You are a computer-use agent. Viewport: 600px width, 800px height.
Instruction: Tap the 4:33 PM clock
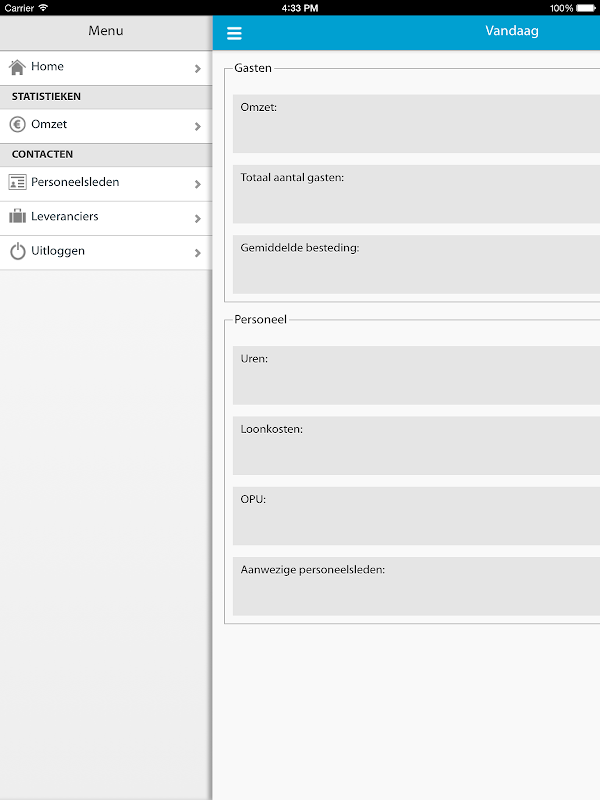tap(300, 8)
